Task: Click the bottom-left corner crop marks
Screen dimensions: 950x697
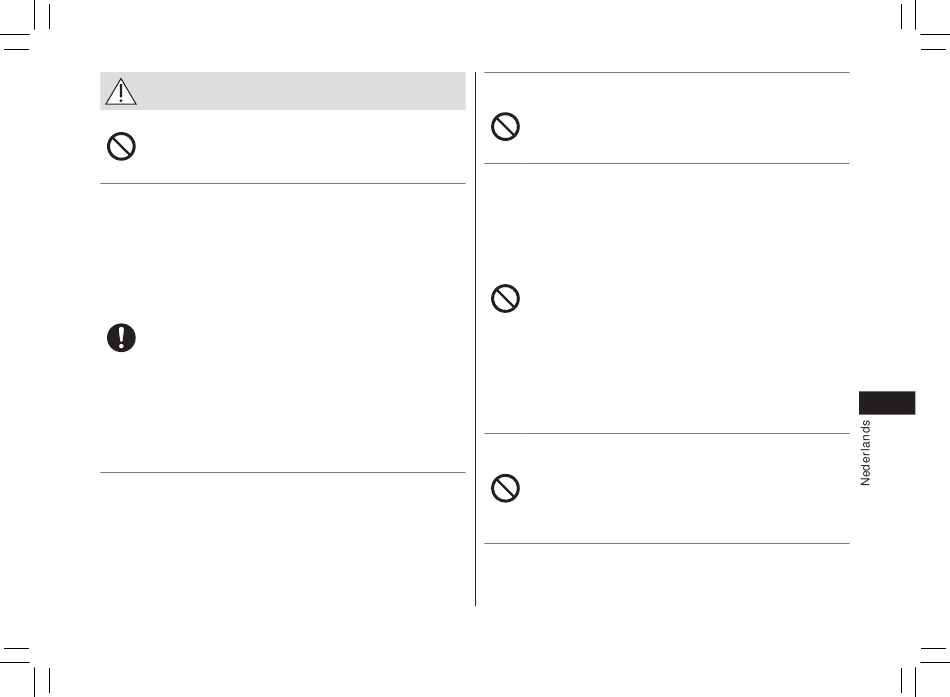Action: coord(25,672)
